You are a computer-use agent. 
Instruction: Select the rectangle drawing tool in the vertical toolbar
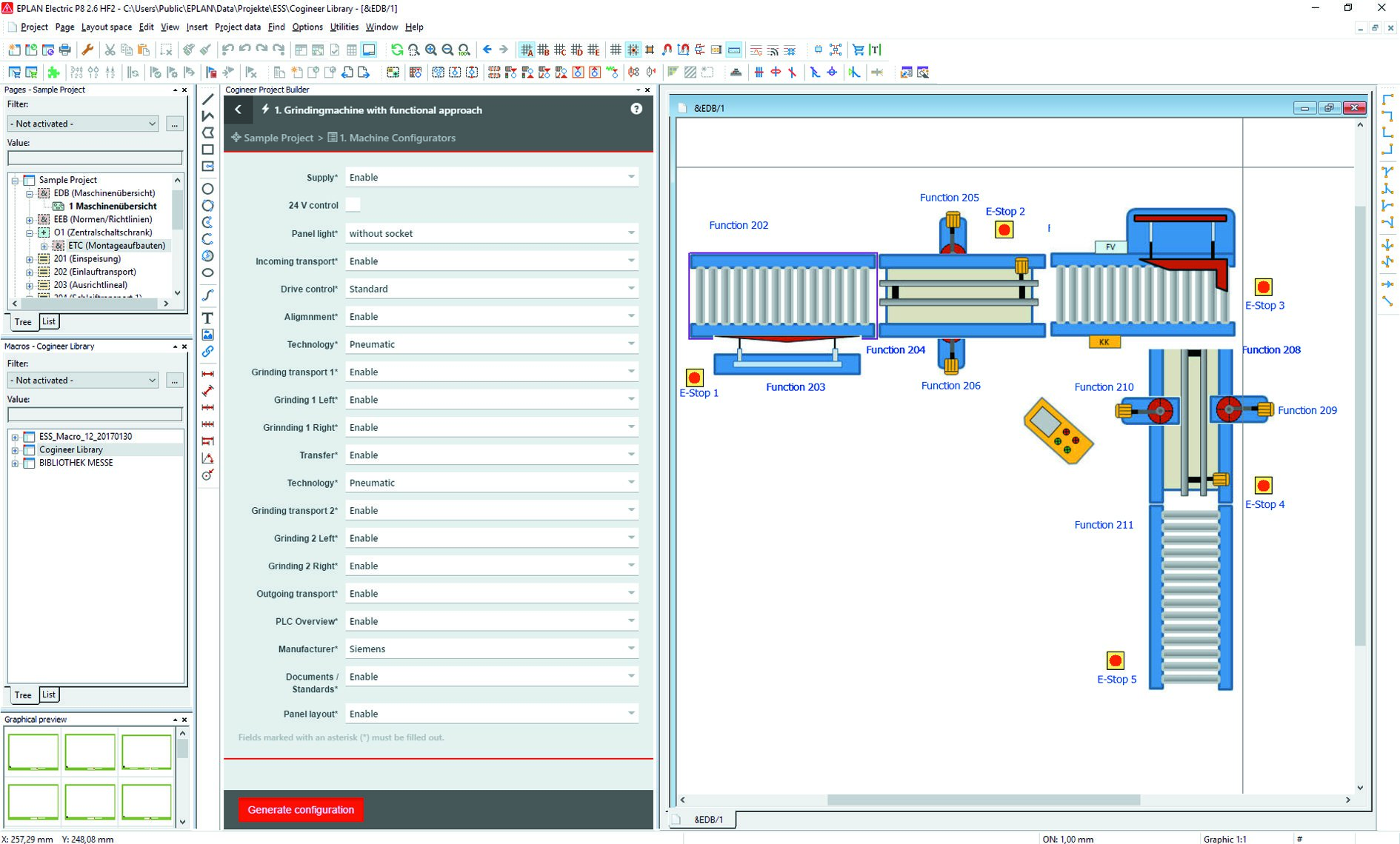[x=208, y=148]
